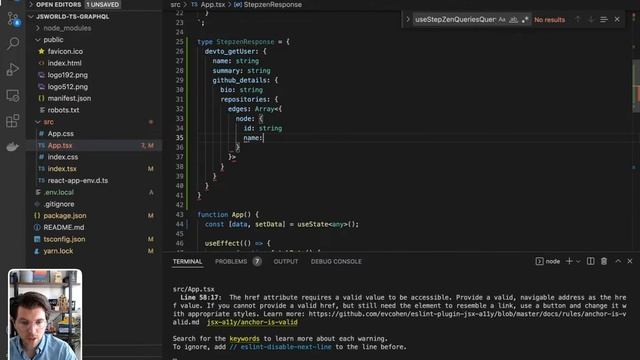640x360 pixels.
Task: Open .gitignore file
Action: click(x=59, y=204)
